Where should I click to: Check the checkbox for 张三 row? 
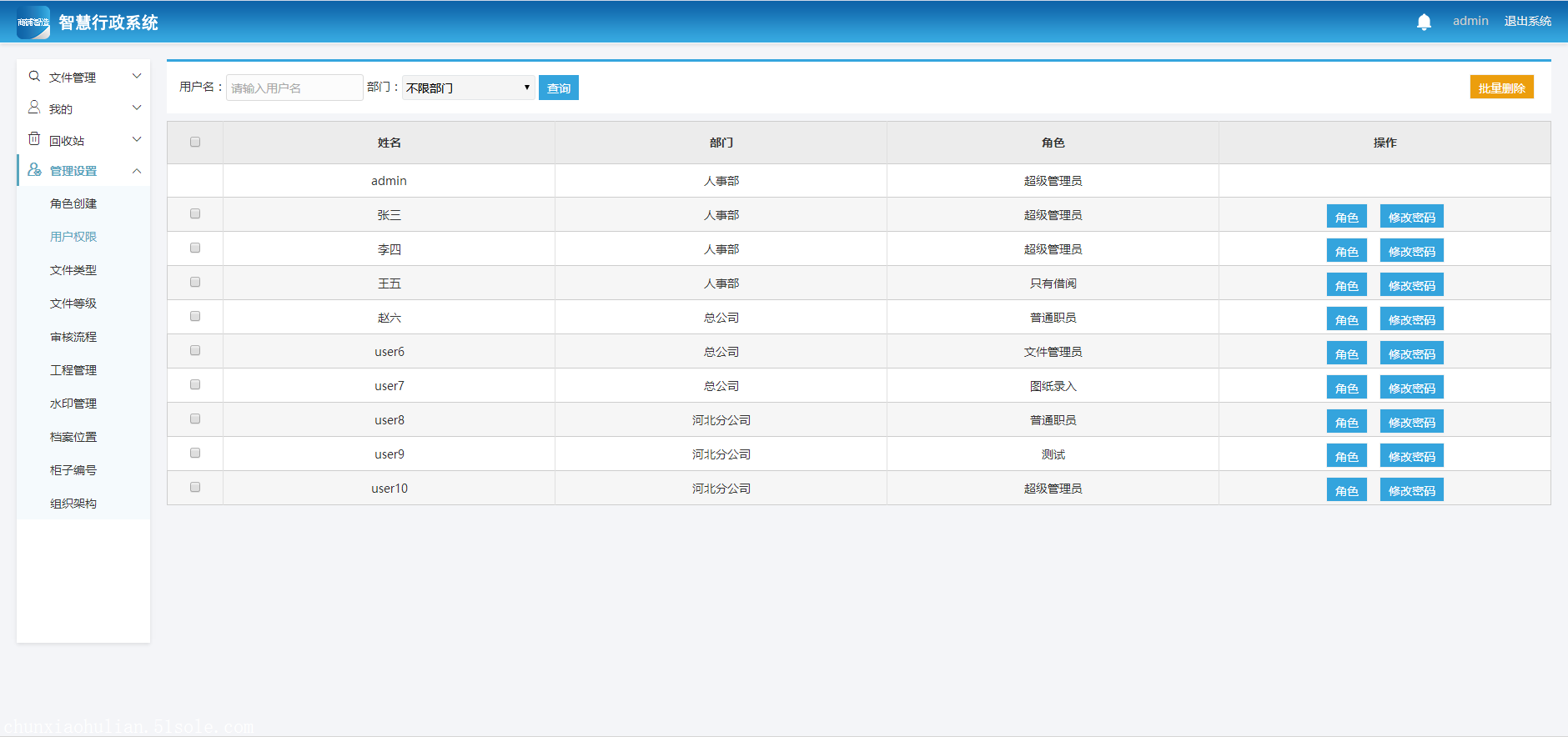pyautogui.click(x=195, y=213)
